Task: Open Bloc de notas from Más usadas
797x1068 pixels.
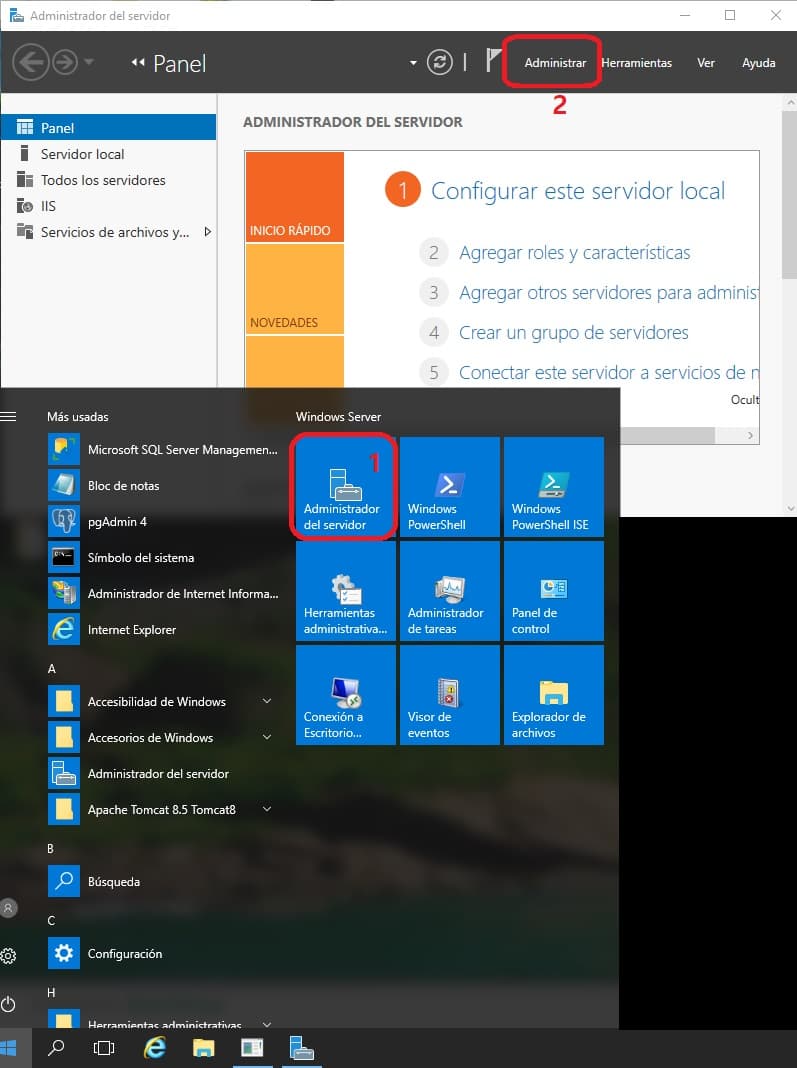Action: 163,486
